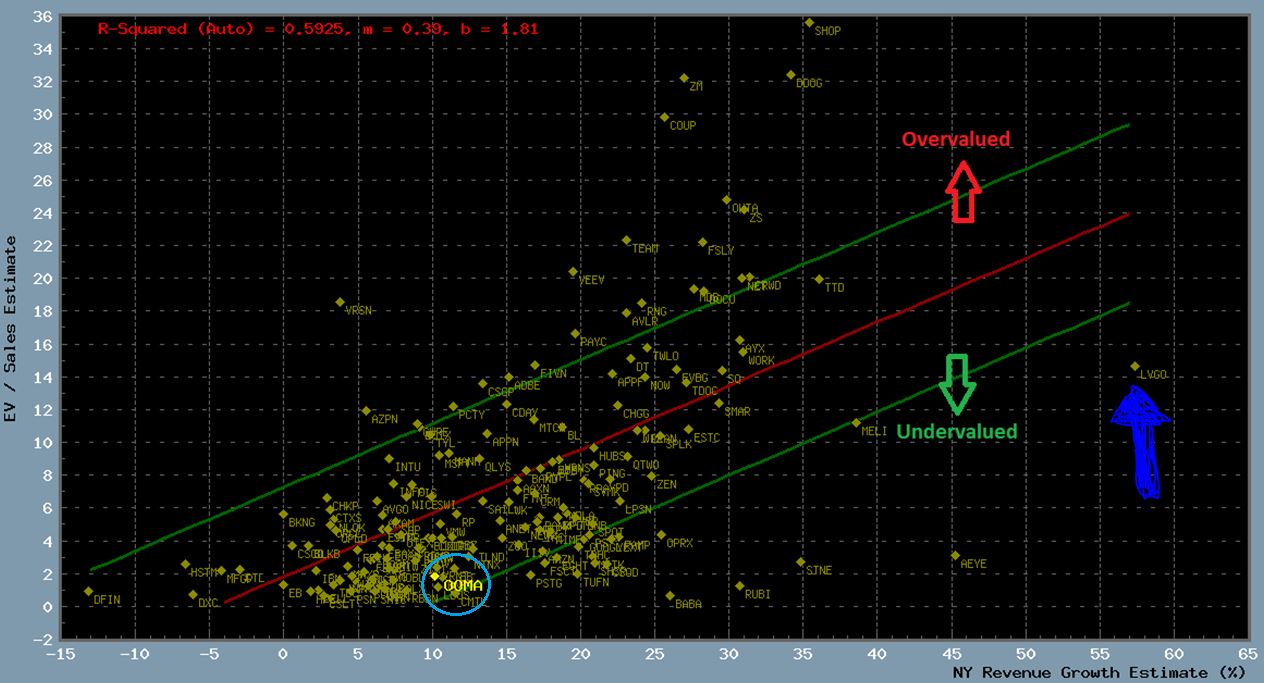Select the TEAM ticker label

coord(646,249)
